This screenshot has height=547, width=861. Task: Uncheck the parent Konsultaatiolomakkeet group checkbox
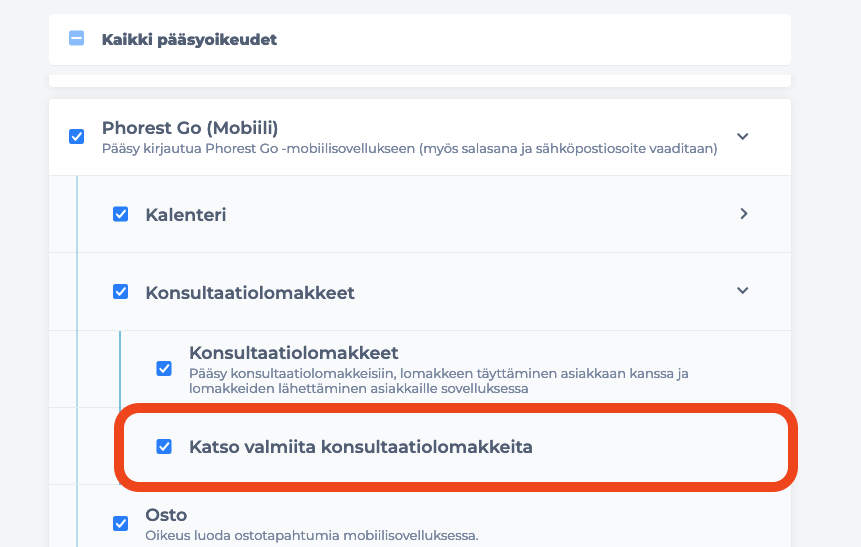tap(120, 291)
